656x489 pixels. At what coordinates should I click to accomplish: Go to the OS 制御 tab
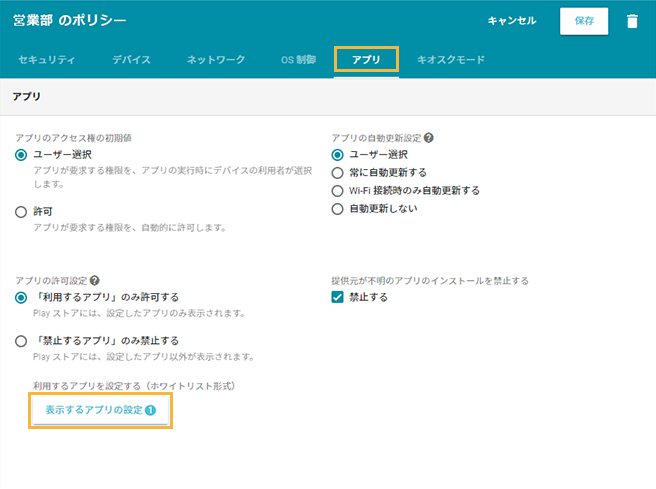298,60
